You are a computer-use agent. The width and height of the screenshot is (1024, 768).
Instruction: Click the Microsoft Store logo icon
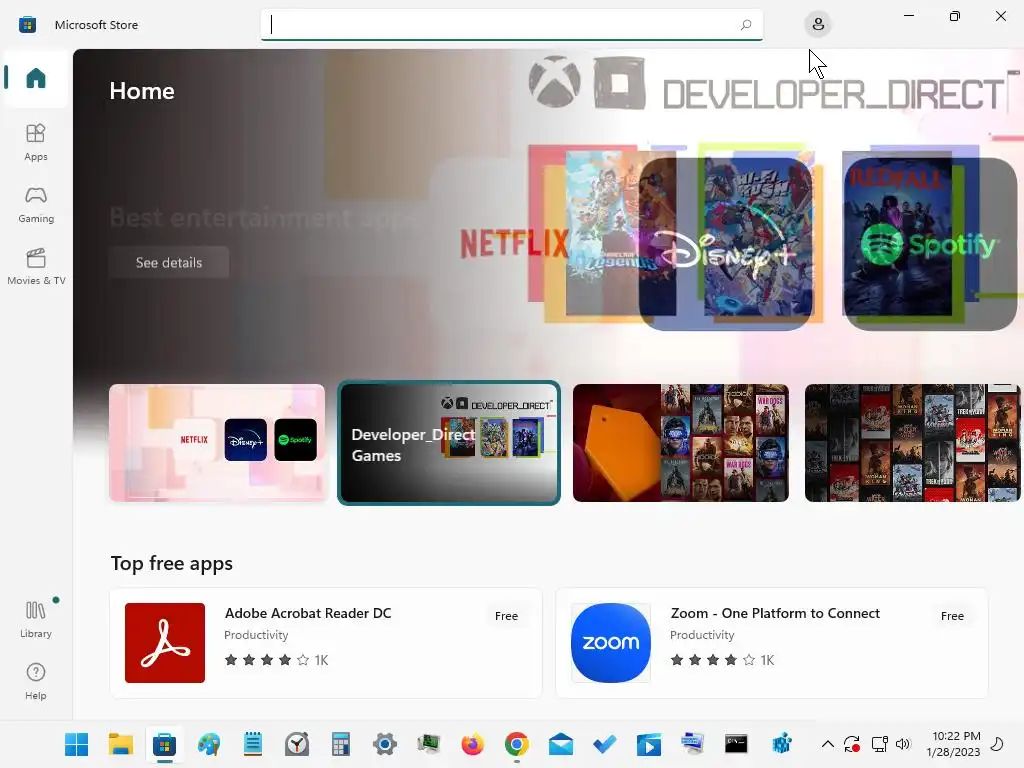click(x=27, y=25)
